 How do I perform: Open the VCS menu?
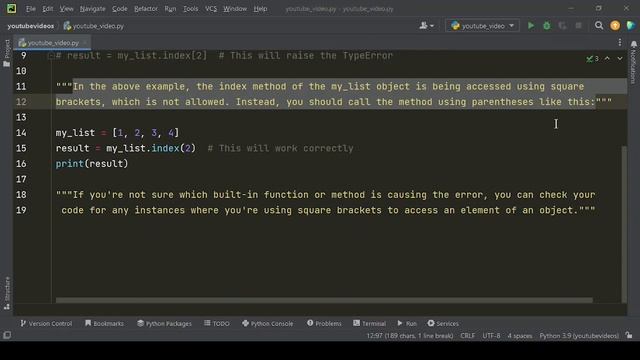point(211,9)
